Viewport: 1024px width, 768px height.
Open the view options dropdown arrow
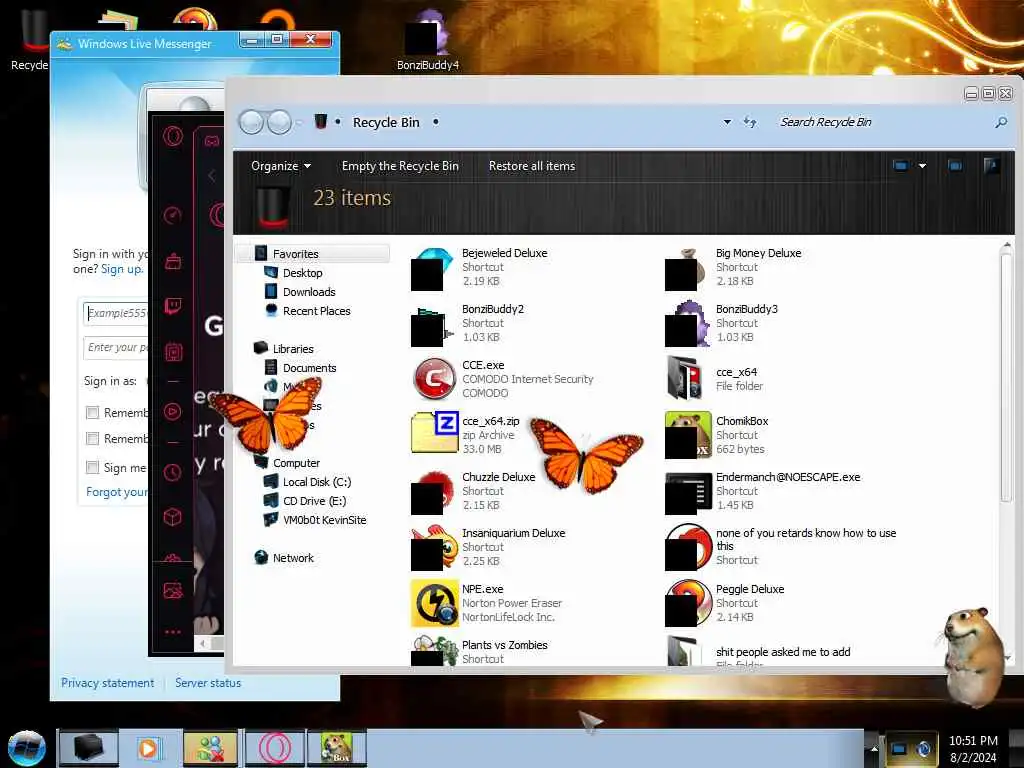(922, 166)
